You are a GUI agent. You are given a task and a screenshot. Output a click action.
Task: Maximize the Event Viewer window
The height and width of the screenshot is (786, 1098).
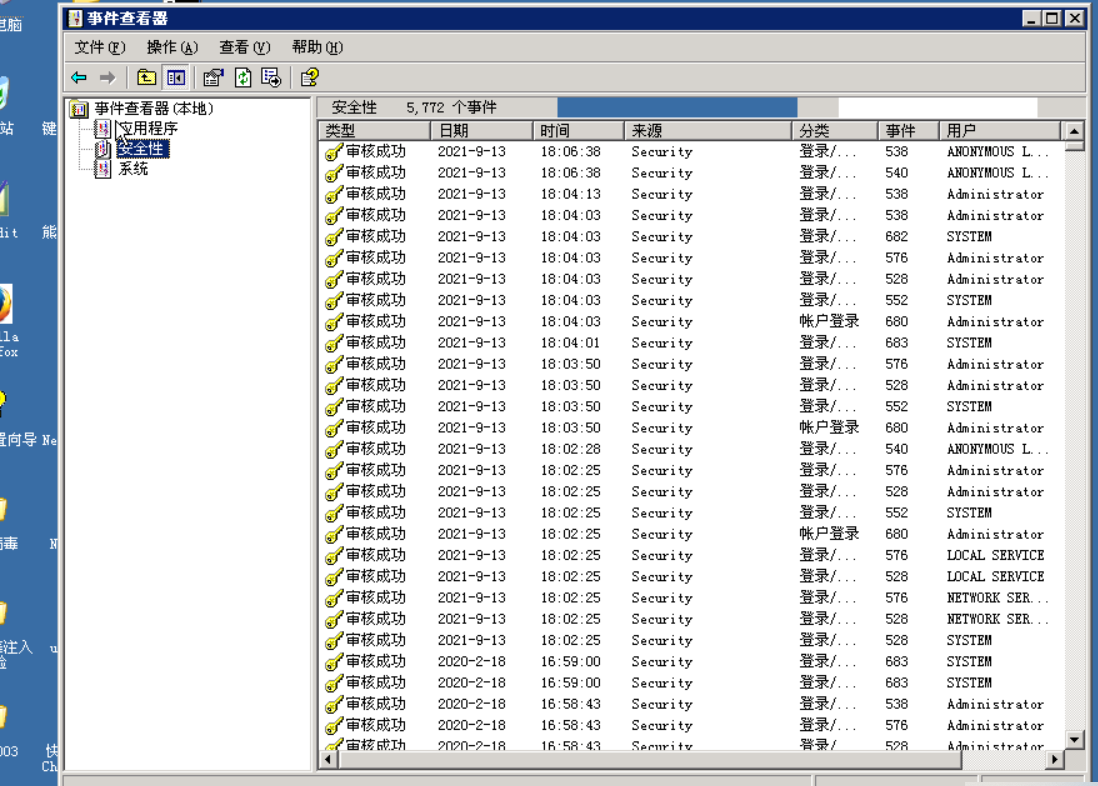click(x=1052, y=18)
